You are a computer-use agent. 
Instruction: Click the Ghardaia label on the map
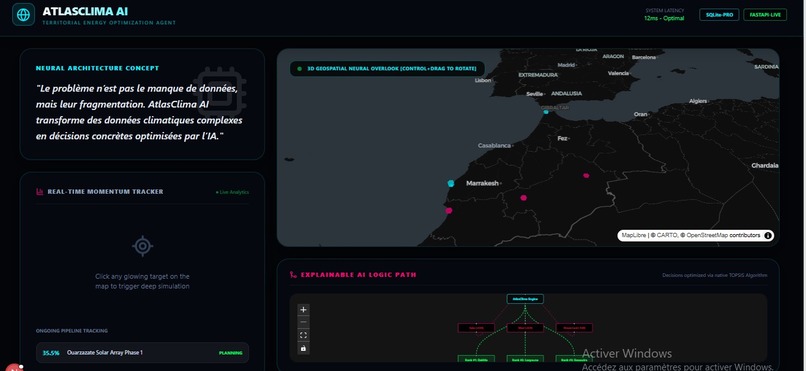click(764, 165)
